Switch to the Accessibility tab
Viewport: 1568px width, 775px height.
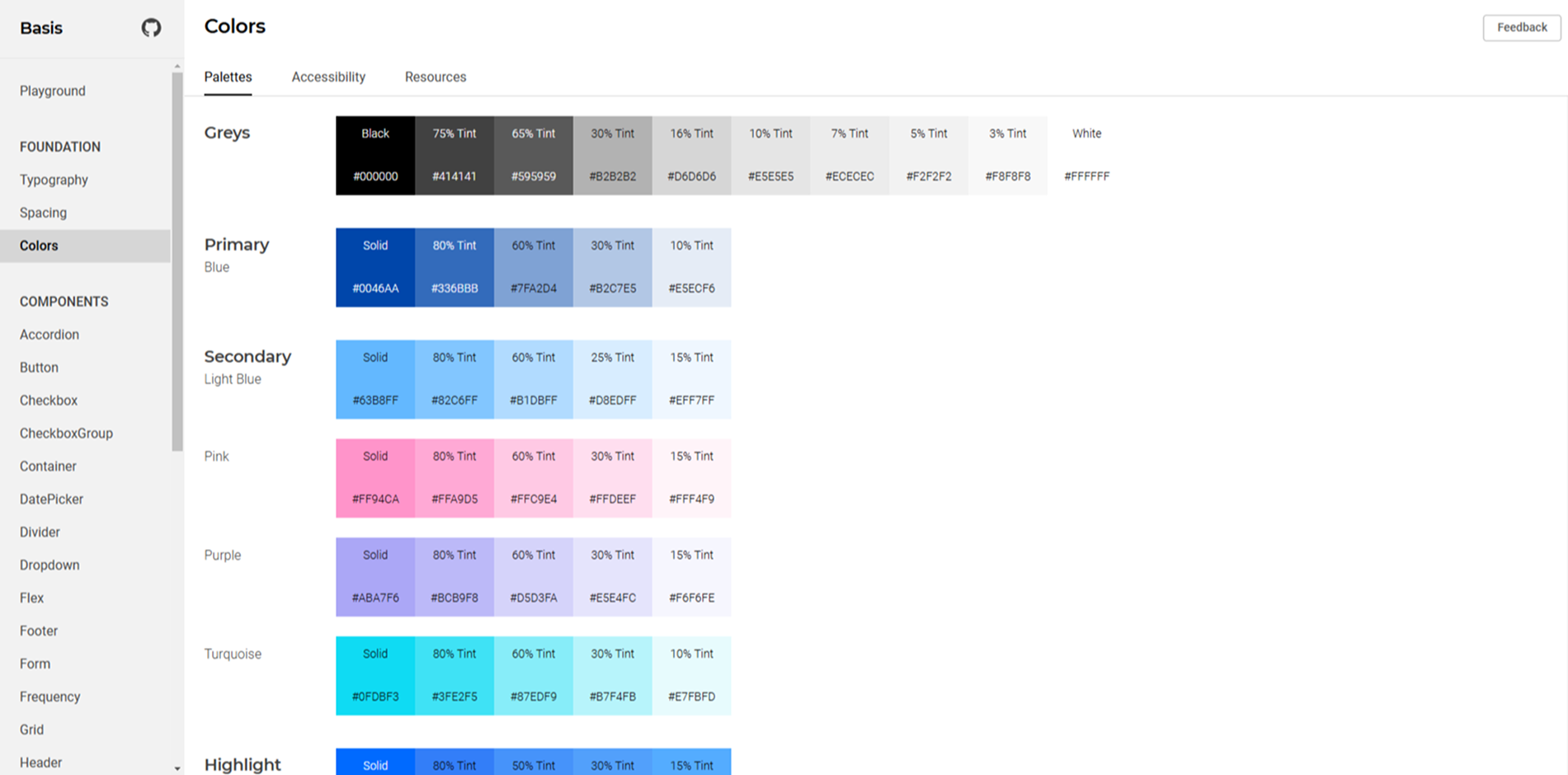tap(328, 77)
